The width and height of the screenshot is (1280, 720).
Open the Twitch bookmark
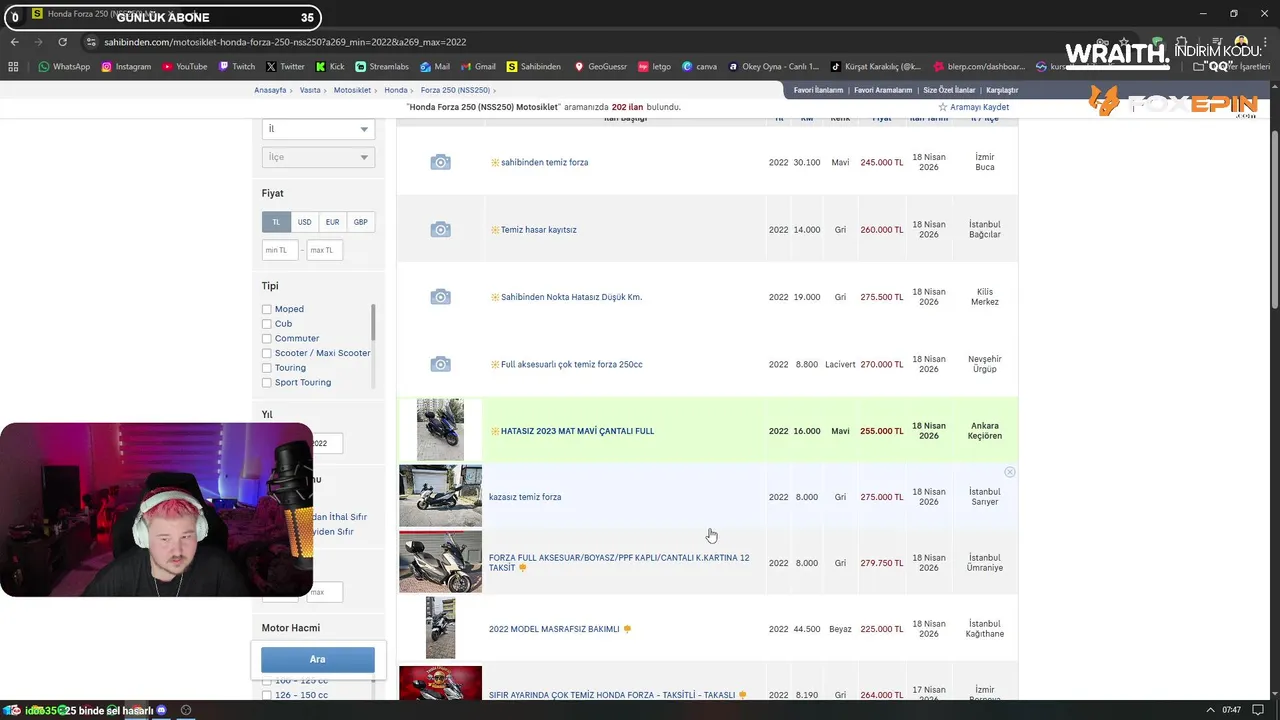coord(236,67)
